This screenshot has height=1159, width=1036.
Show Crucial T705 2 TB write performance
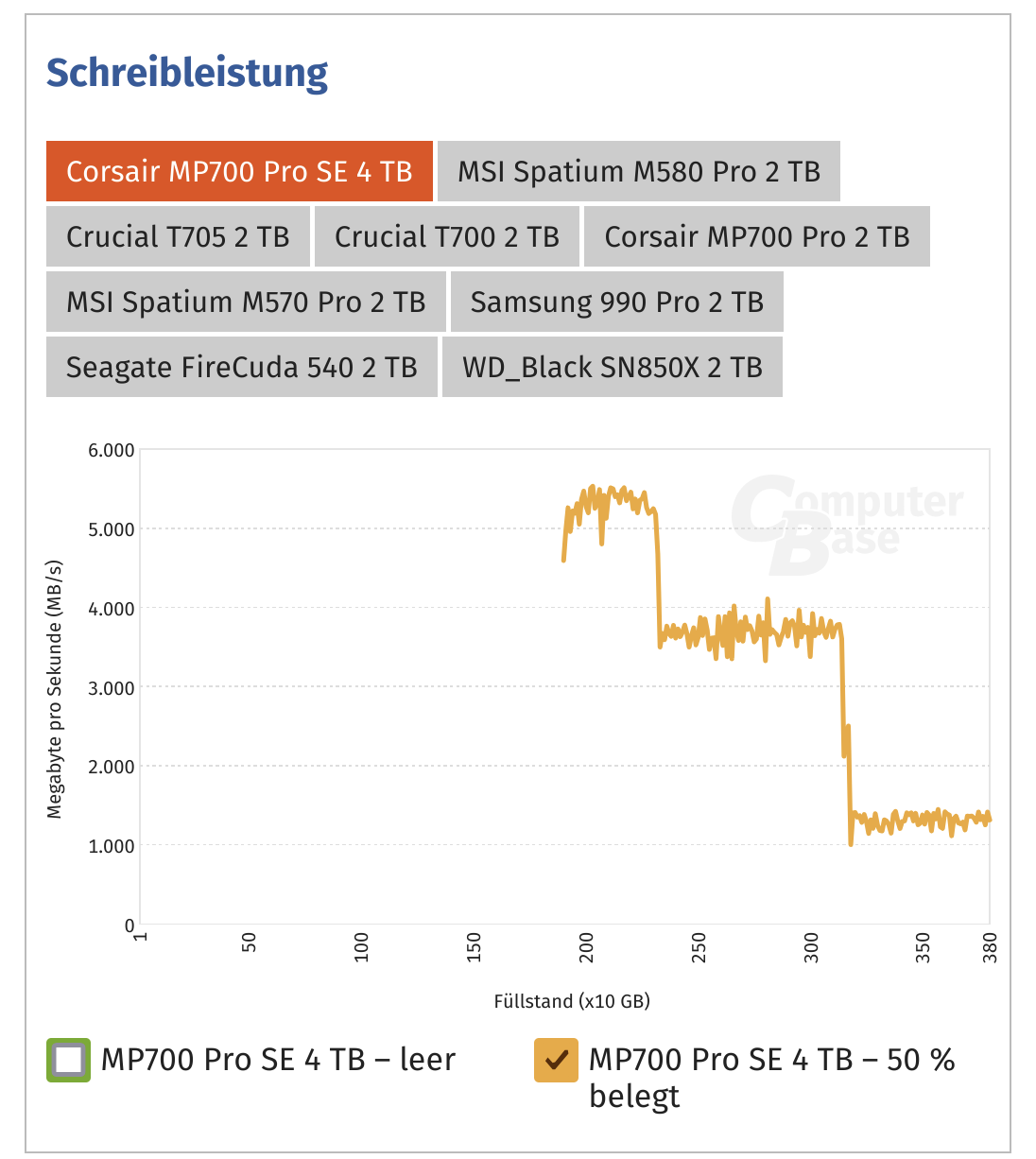click(x=178, y=236)
